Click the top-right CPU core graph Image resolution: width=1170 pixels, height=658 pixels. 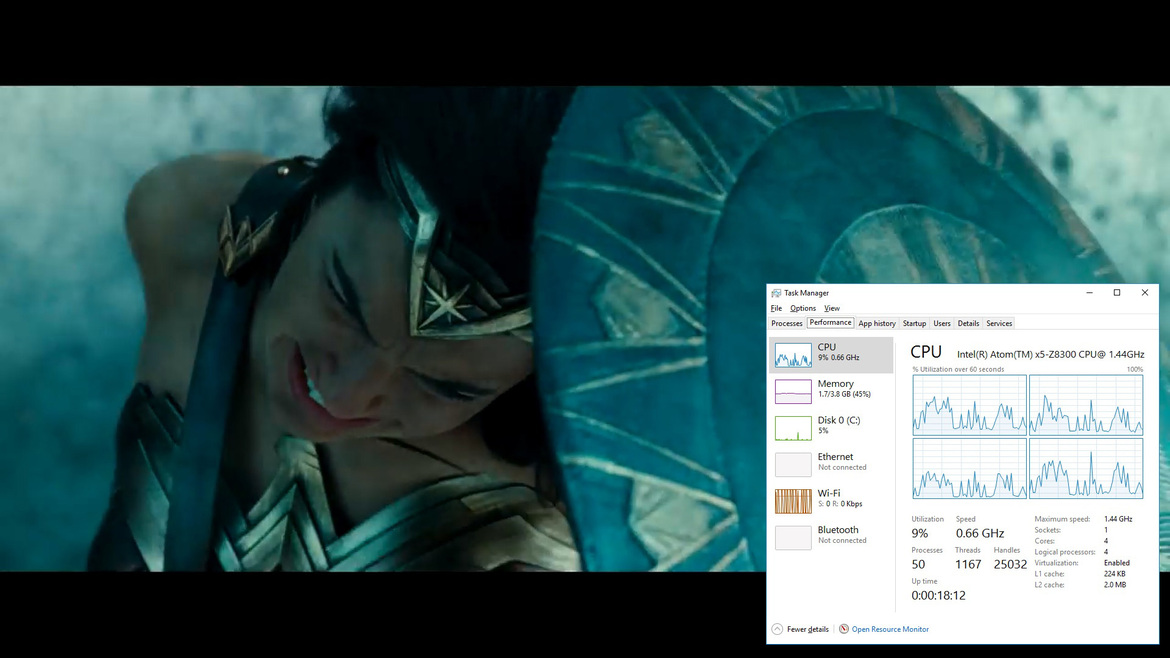(x=1086, y=405)
